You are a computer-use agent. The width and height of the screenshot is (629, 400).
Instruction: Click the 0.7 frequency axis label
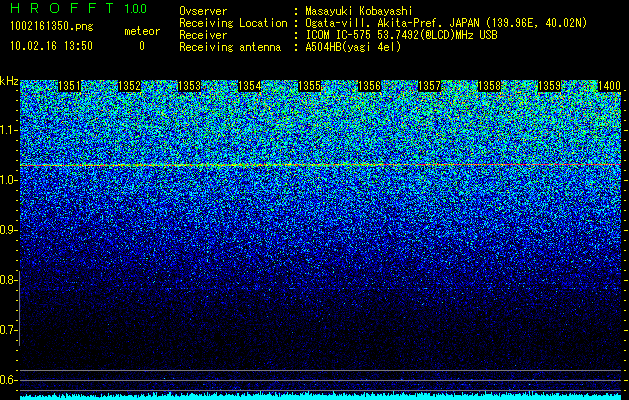point(8,330)
